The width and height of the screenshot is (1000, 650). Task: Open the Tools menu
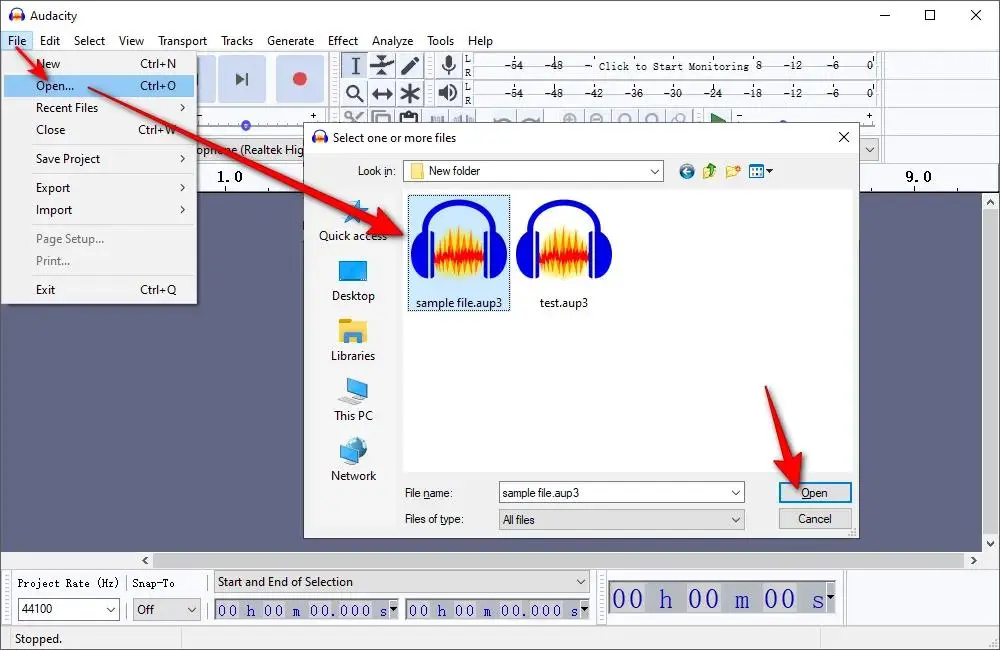[x=440, y=41]
